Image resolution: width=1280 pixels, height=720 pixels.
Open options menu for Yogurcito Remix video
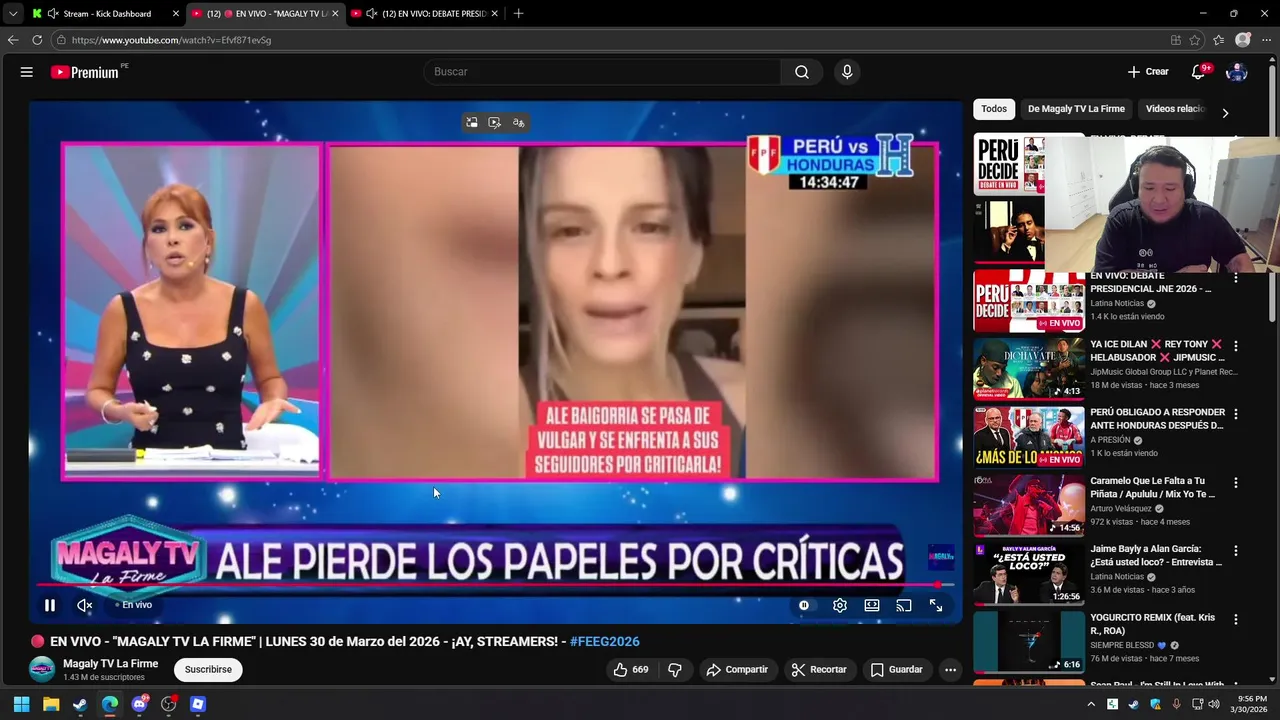pyautogui.click(x=1236, y=619)
